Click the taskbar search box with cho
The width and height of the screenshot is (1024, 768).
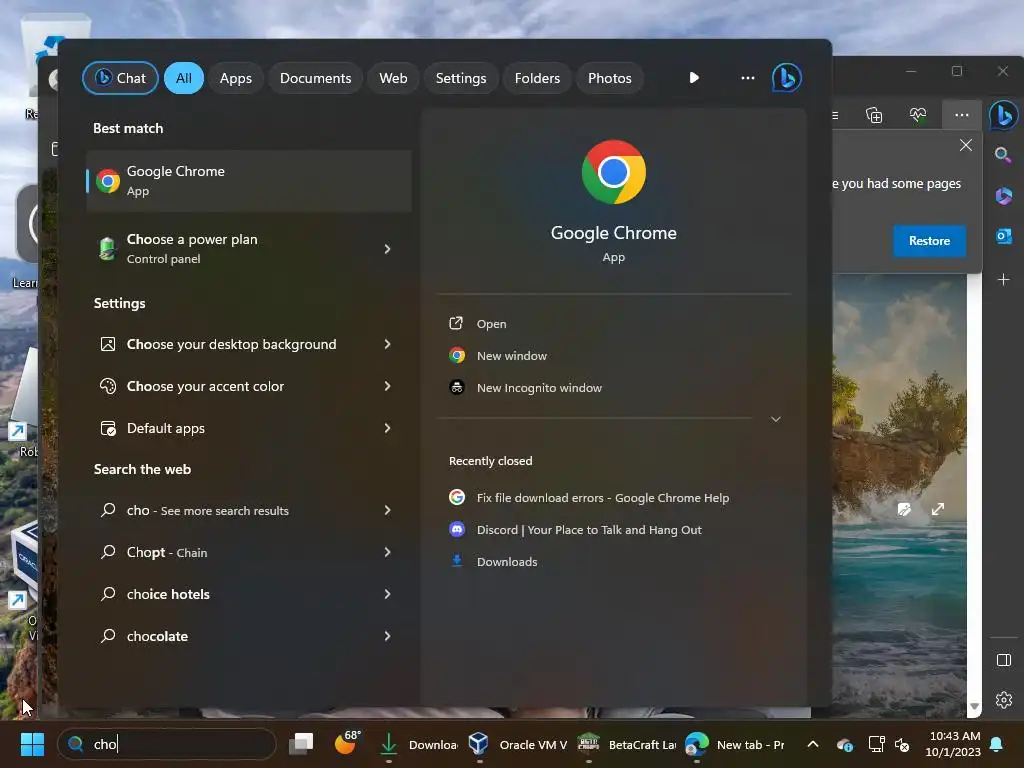click(x=167, y=744)
